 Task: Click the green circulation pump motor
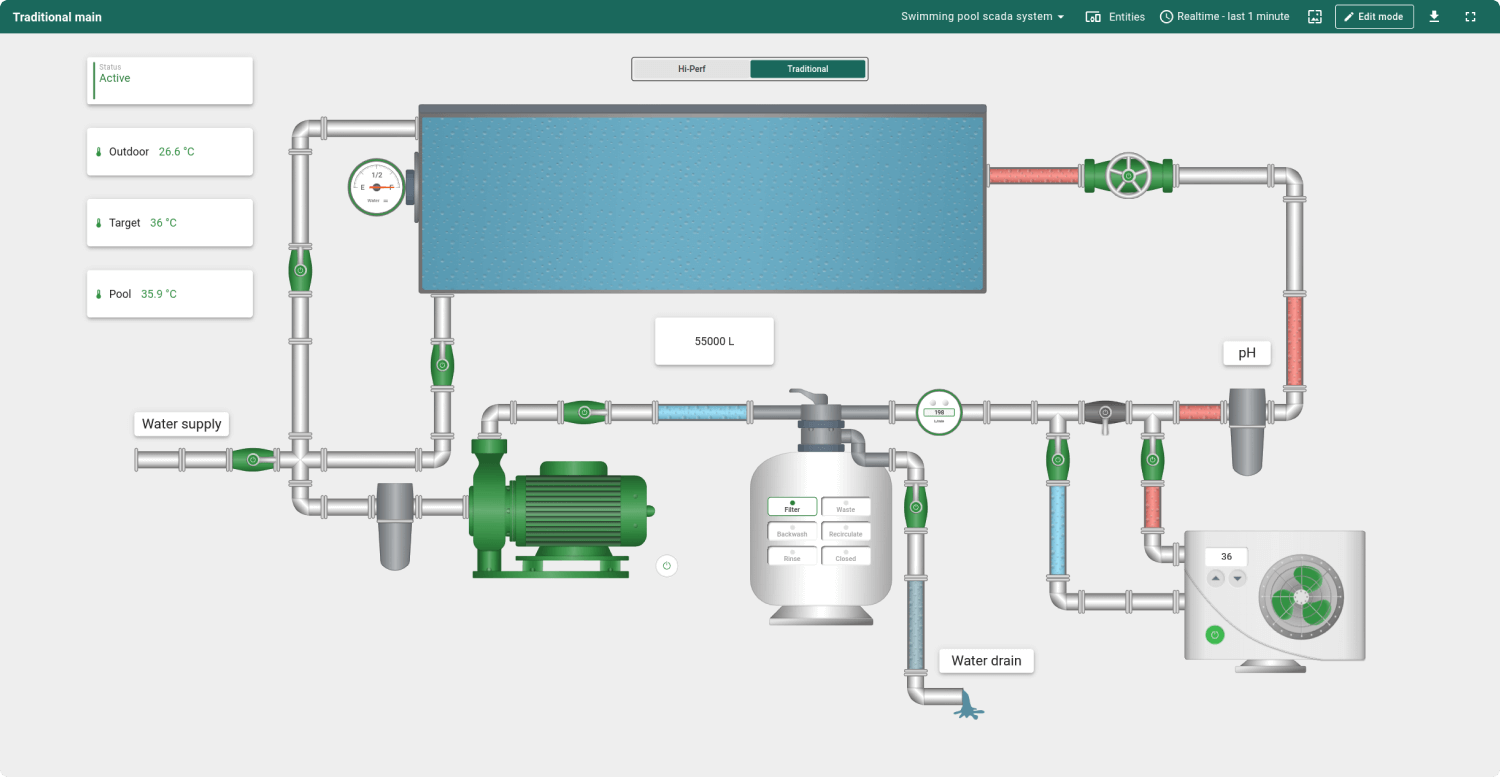[x=565, y=519]
